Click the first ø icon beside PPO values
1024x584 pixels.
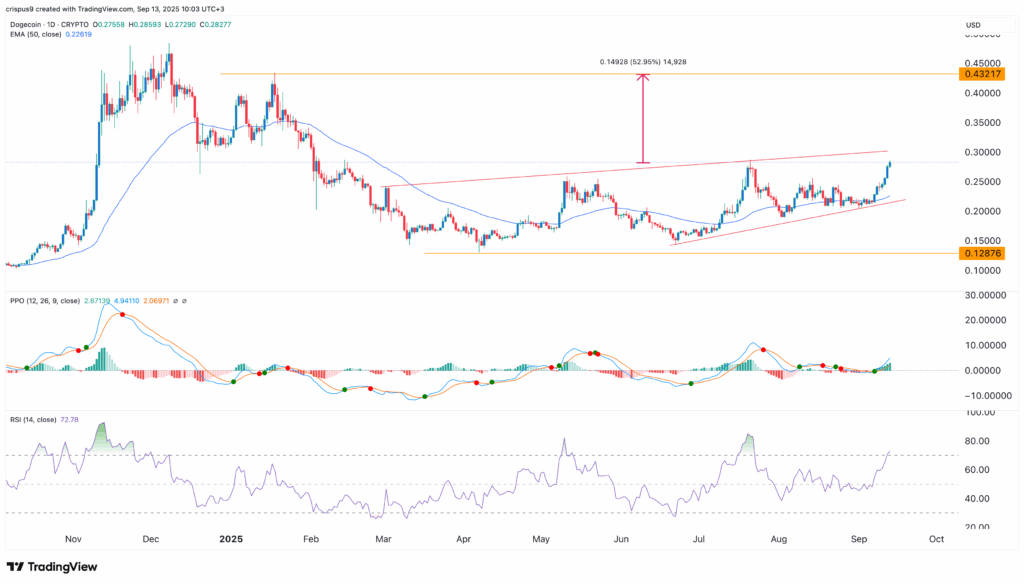tap(175, 300)
